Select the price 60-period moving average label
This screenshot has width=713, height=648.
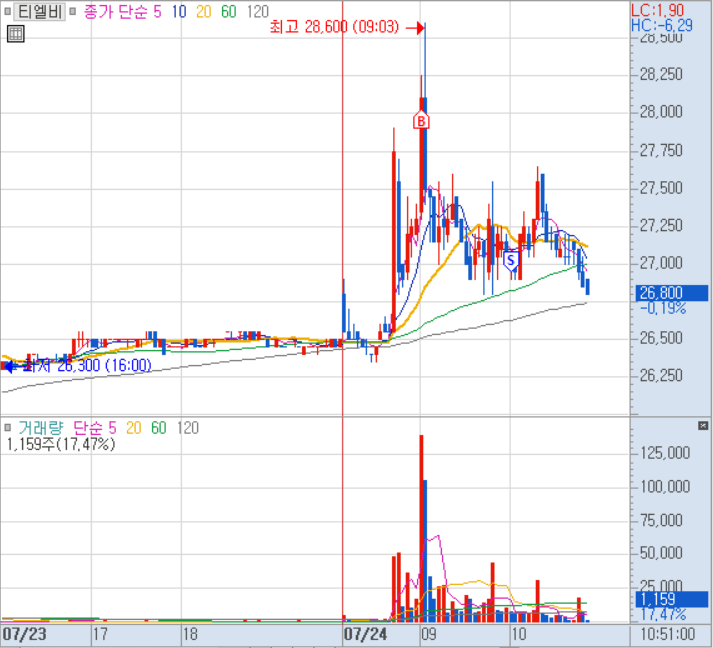228,12
